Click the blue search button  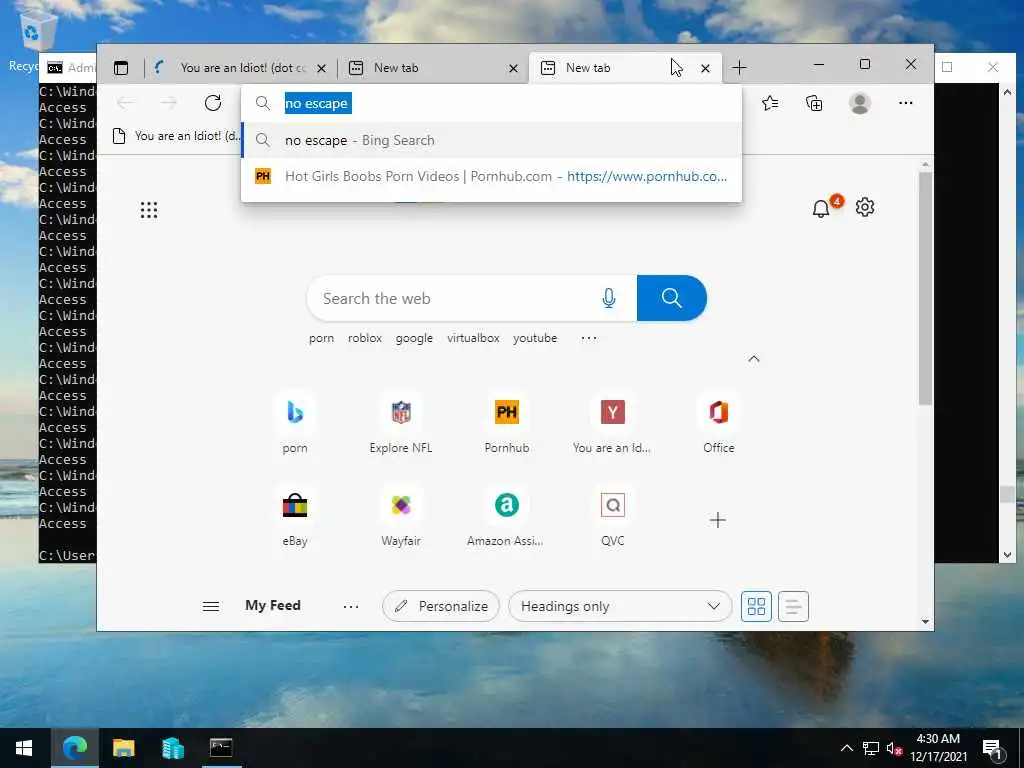(671, 298)
